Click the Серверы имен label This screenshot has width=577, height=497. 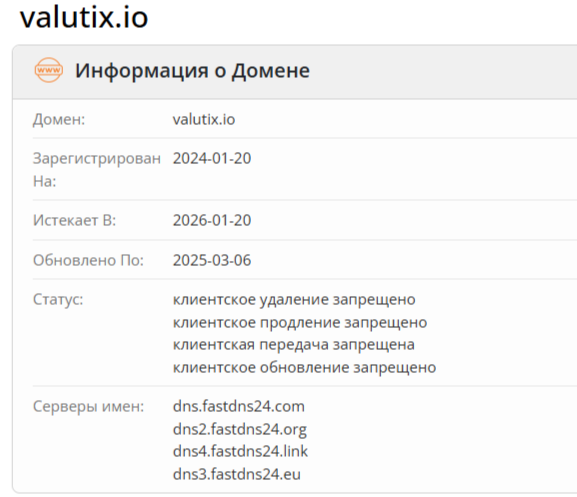point(88,407)
